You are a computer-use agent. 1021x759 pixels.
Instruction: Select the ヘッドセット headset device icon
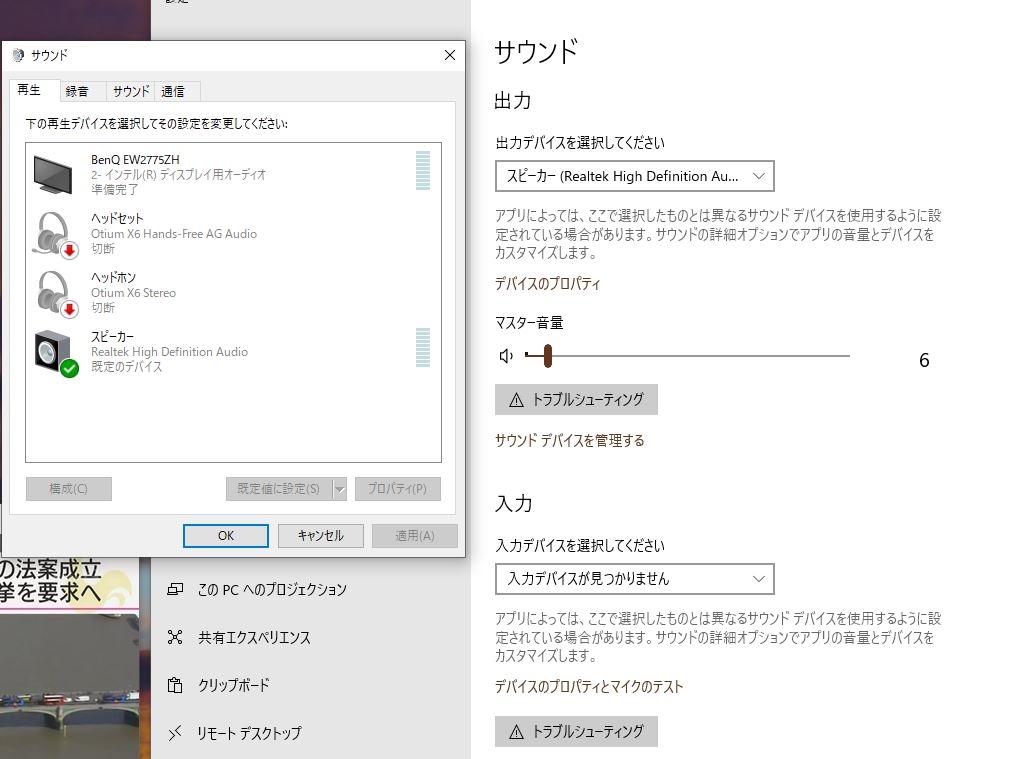[55, 234]
